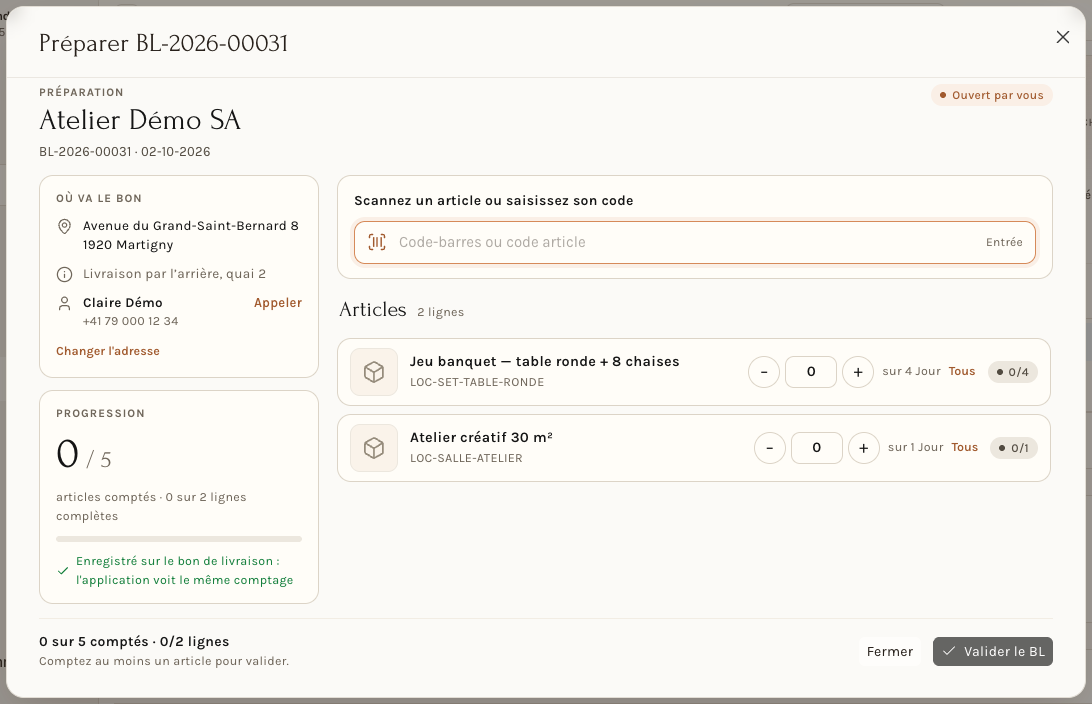This screenshot has width=1092, height=704.
Task: Click Changer l'adresse link
Action: [108, 351]
